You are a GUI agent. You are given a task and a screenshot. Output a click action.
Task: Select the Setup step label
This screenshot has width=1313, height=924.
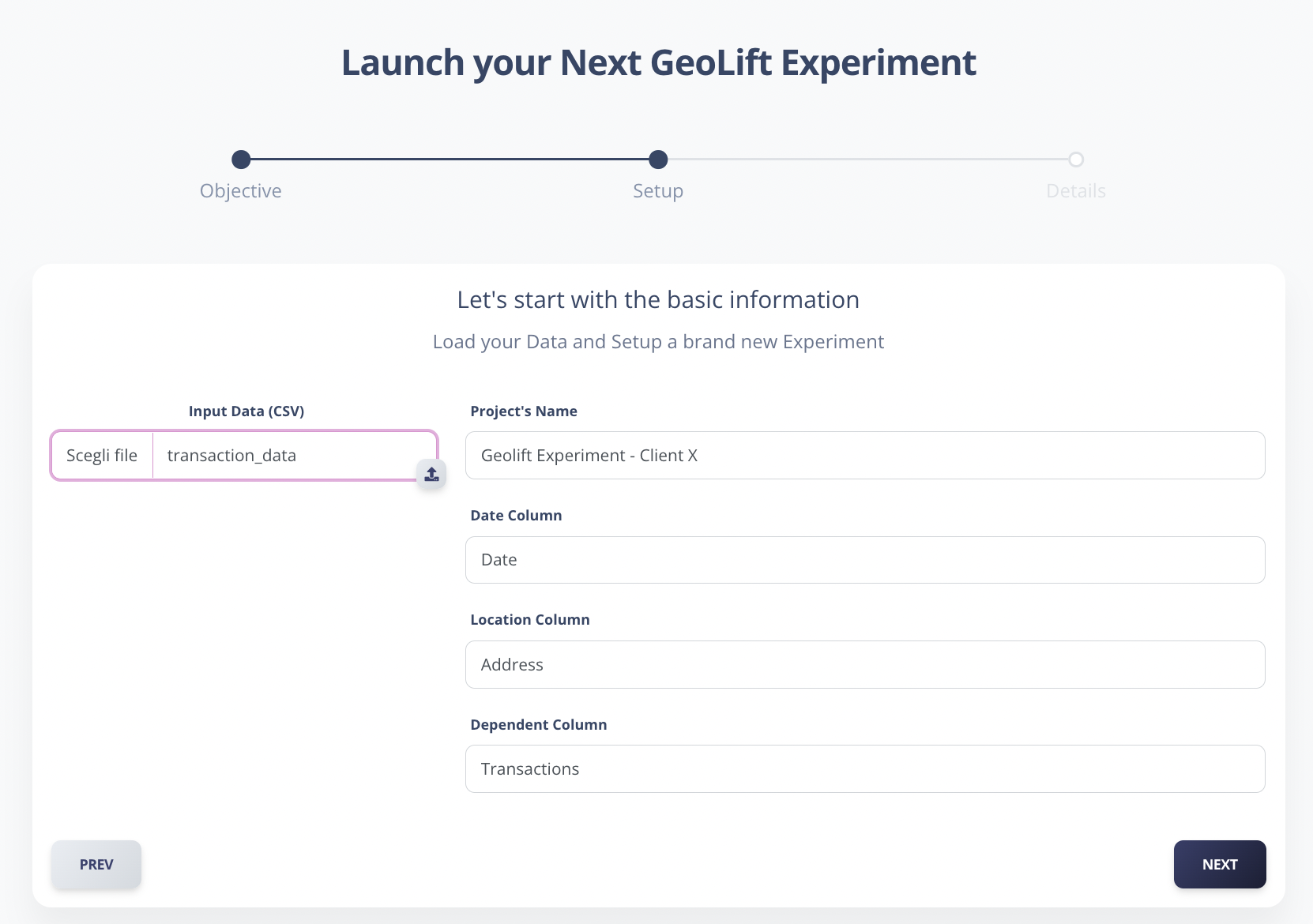pos(658,191)
